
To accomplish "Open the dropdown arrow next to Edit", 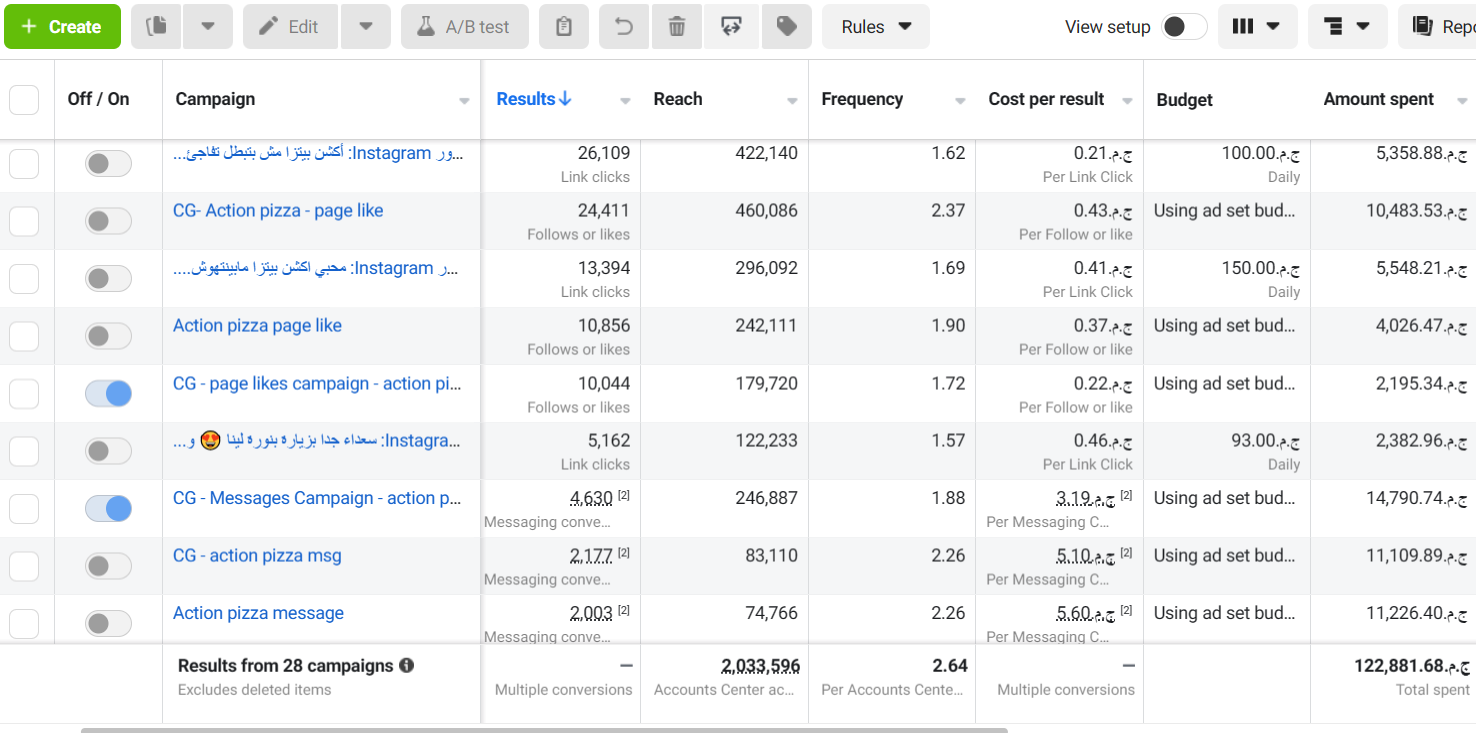I will coord(366,27).
